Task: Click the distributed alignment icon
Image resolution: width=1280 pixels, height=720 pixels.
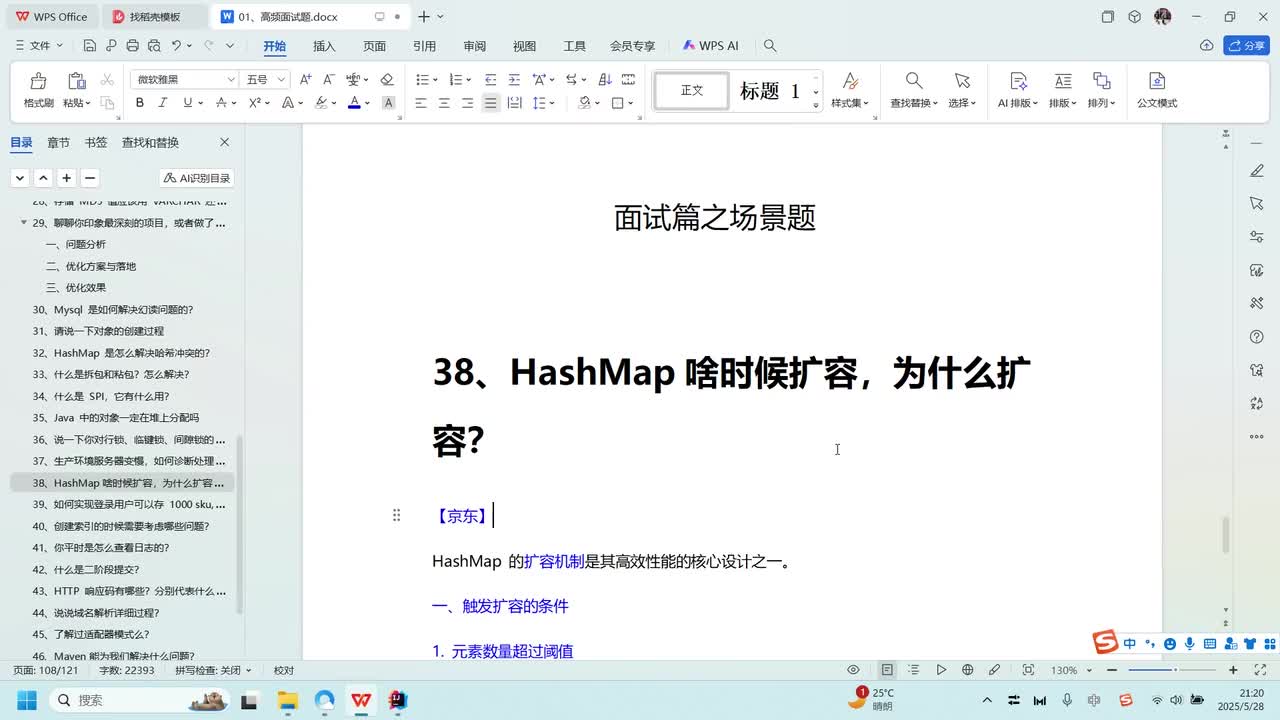Action: 514,103
